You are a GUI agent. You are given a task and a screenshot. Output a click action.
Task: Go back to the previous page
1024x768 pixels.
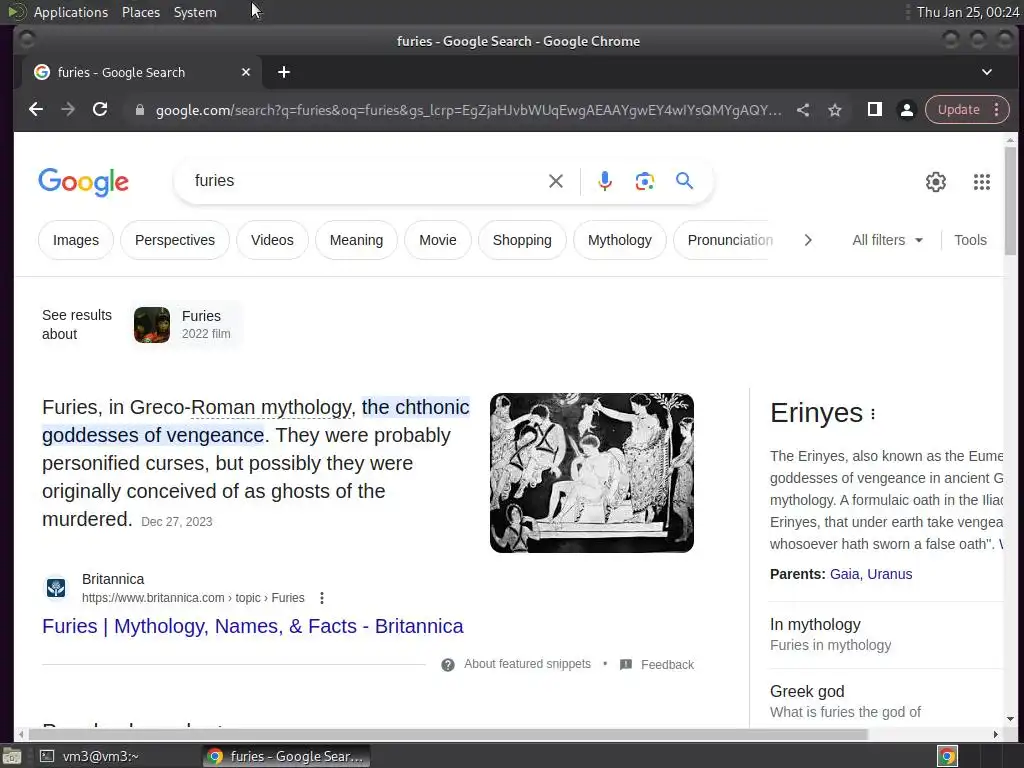tap(36, 110)
